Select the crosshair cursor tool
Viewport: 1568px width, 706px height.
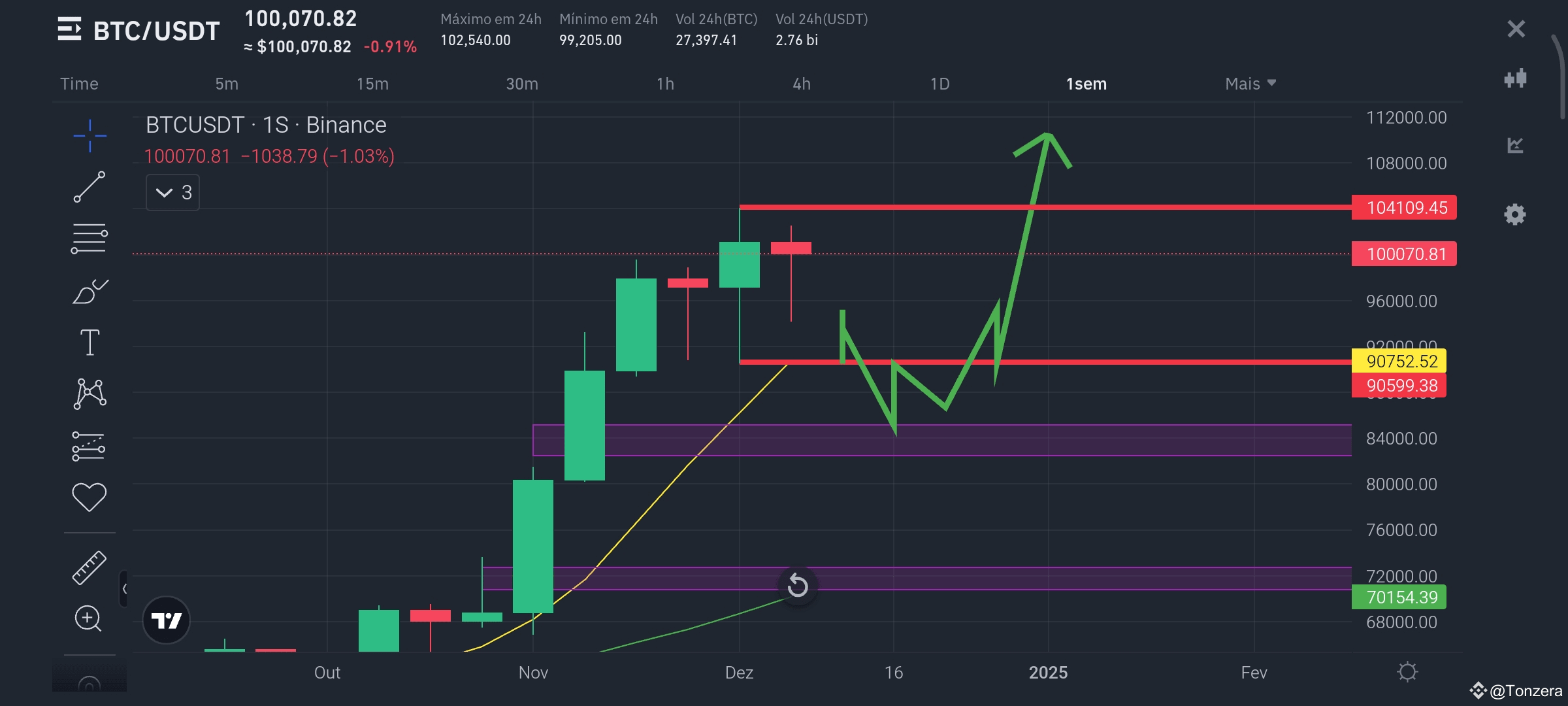[90, 136]
